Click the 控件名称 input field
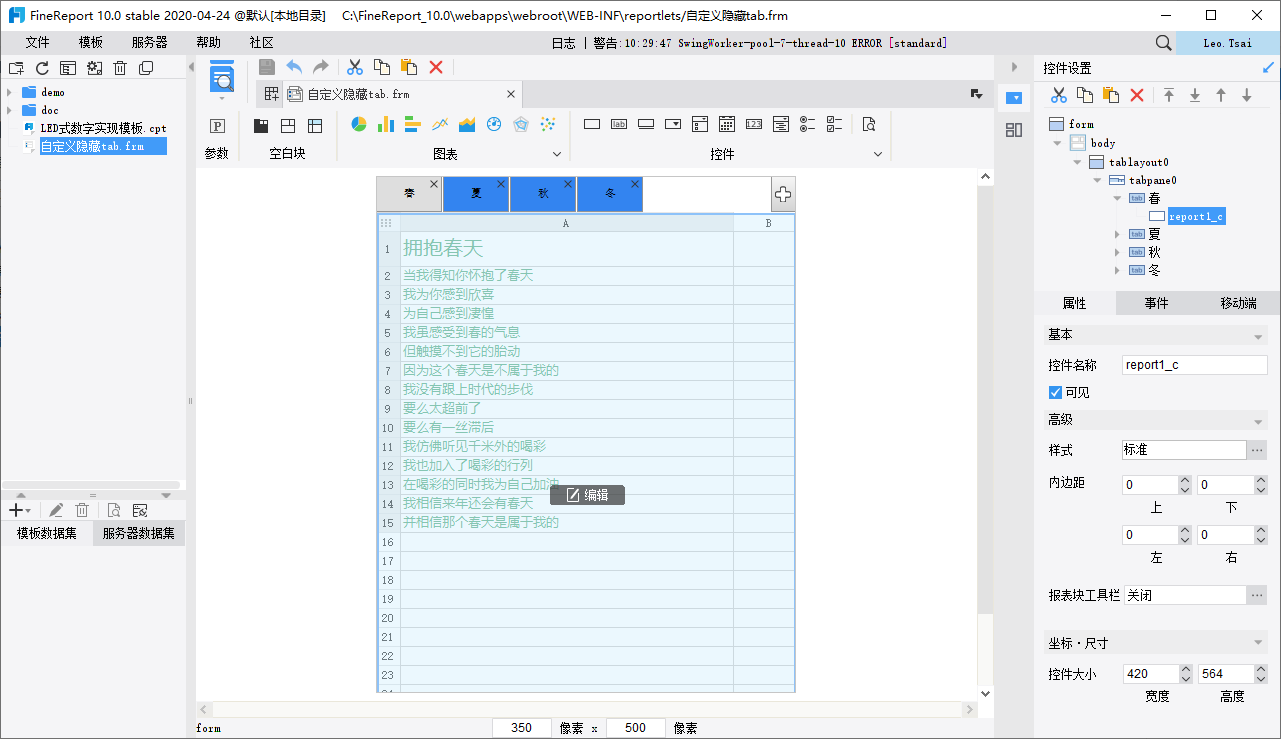The image size is (1281, 739). 1194,365
